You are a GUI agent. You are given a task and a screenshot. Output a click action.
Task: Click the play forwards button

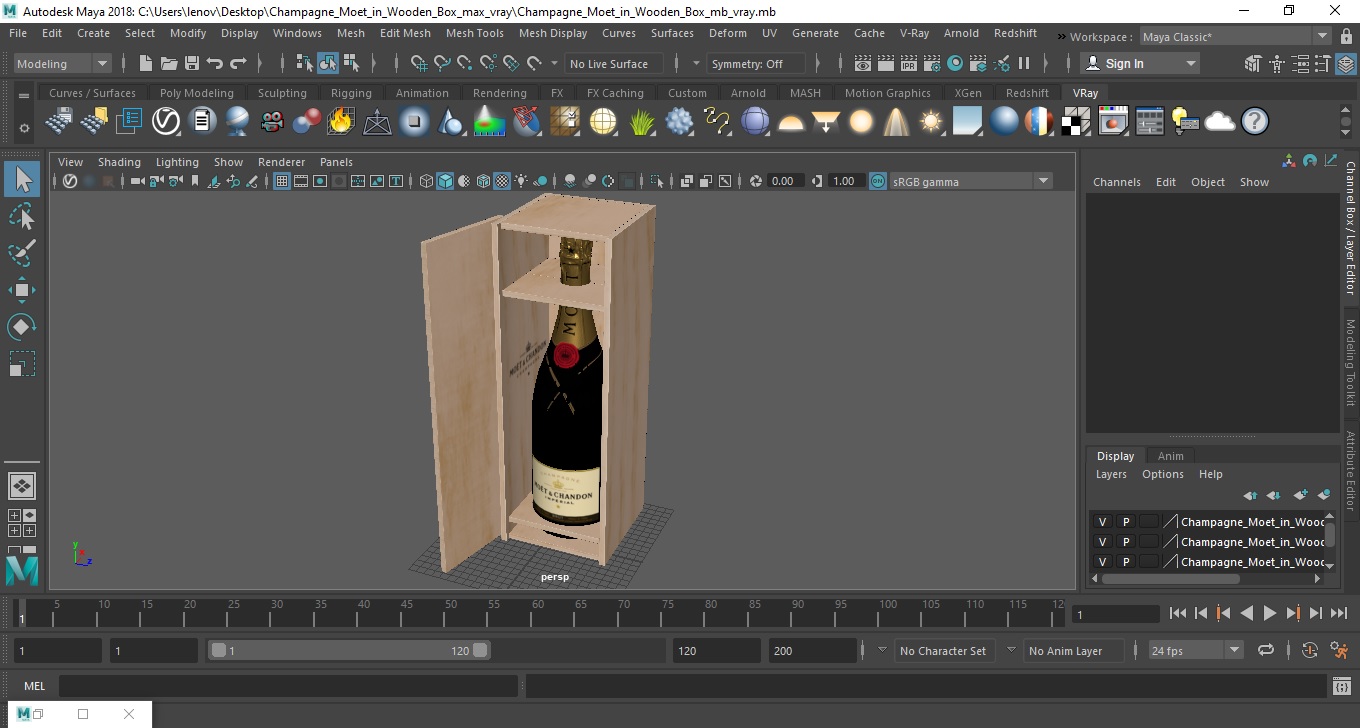[1270, 613]
